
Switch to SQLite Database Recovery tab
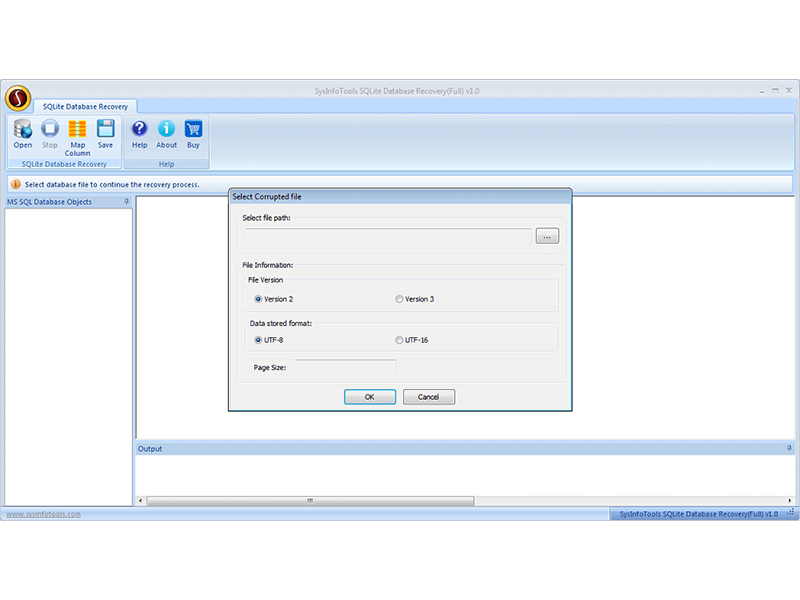(85, 106)
